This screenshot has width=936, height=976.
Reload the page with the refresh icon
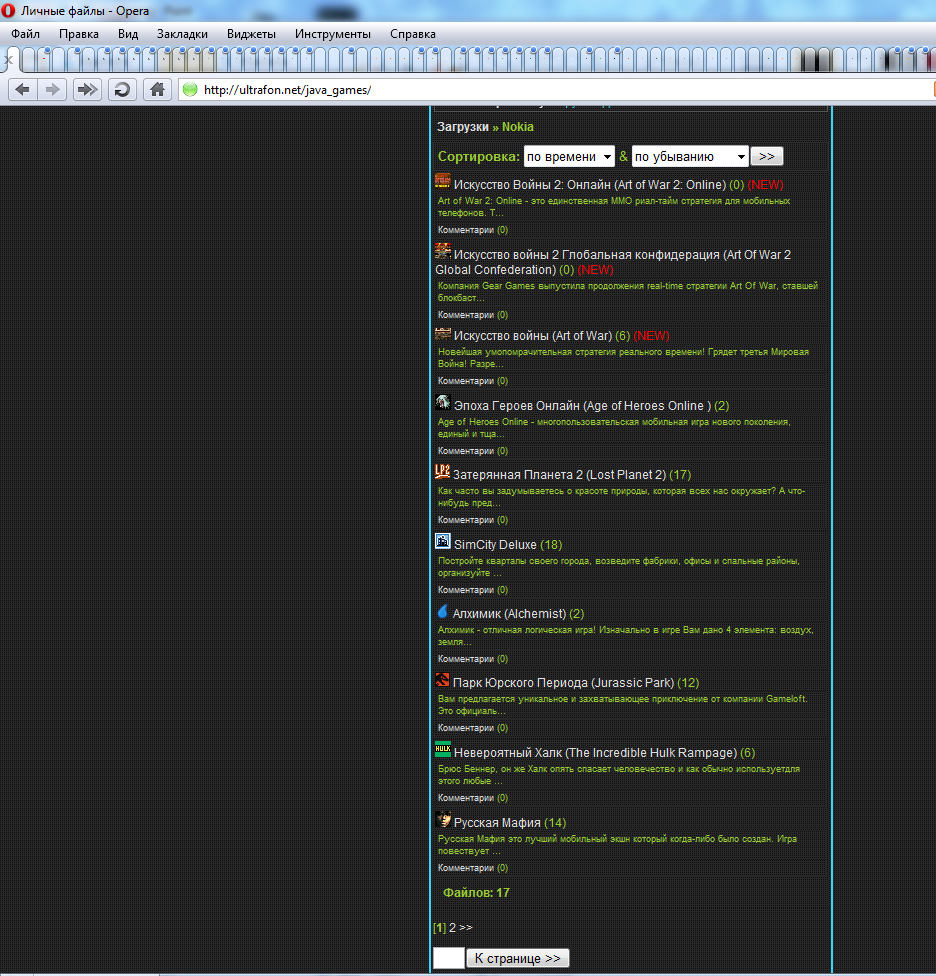tap(122, 90)
